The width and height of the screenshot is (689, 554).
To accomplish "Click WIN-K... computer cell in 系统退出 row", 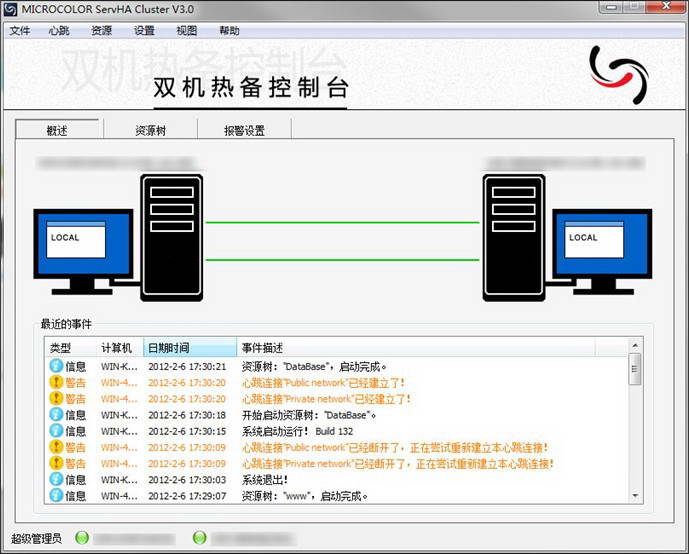I will pyautogui.click(x=119, y=480).
